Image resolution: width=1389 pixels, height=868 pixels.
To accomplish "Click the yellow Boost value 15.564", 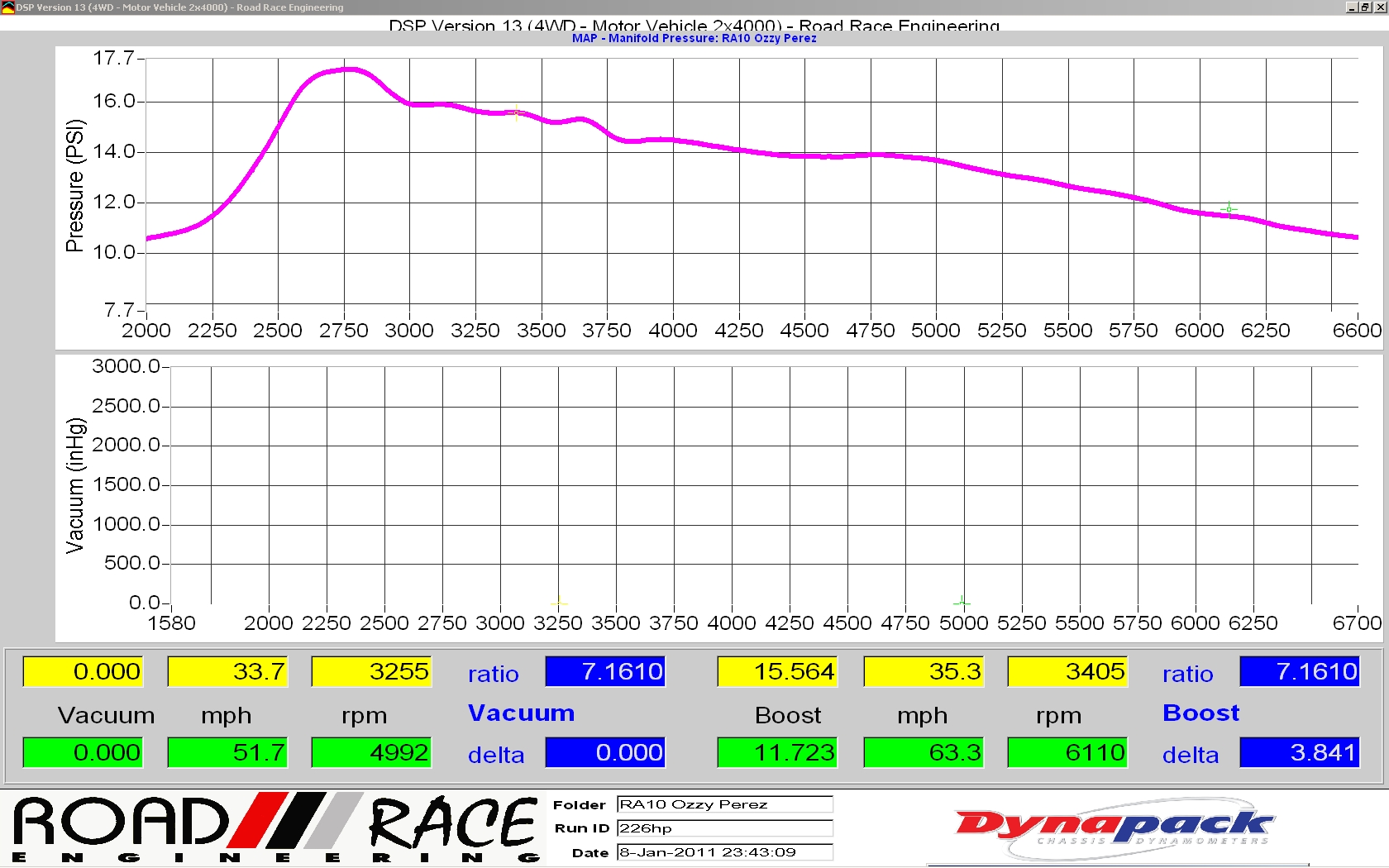I will coord(779,671).
